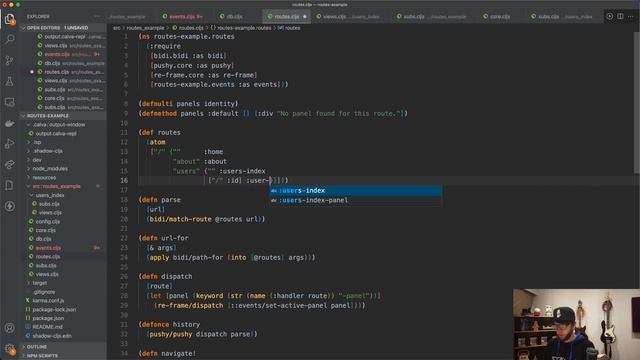Open the Live Share icon view
Viewport: 640px width, 360px height.
point(9,164)
